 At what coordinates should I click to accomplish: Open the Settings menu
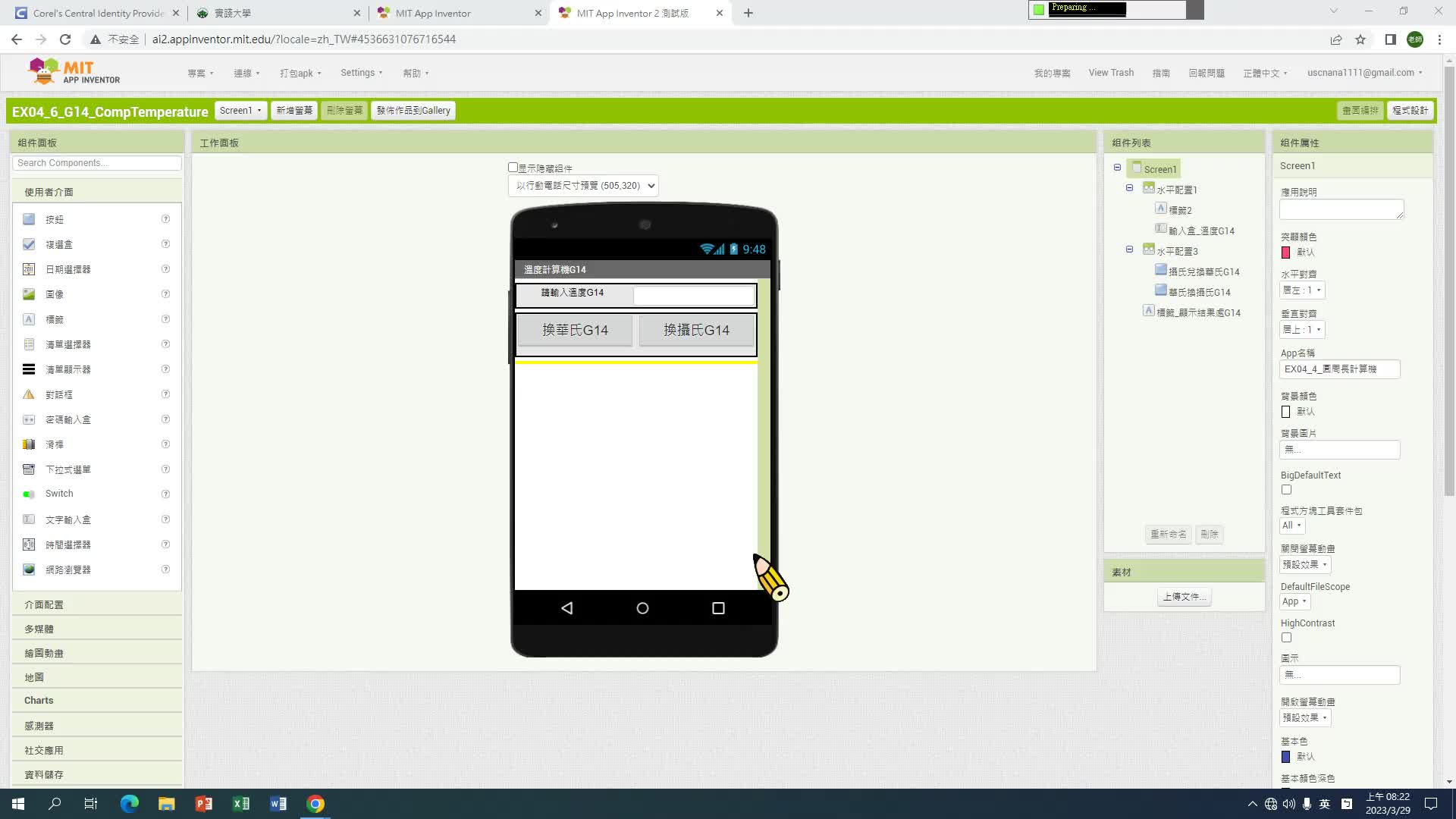click(361, 73)
